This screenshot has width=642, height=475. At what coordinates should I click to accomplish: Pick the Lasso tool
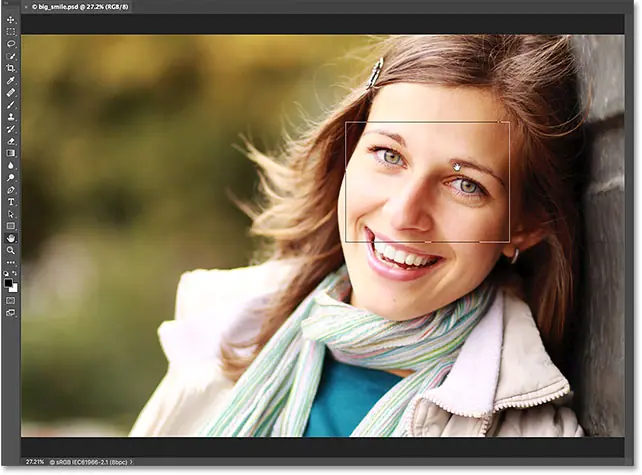(10, 43)
